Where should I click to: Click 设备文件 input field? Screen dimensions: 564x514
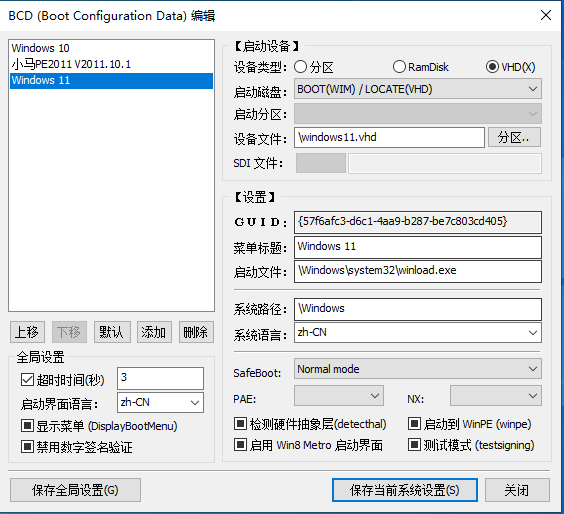click(389, 137)
